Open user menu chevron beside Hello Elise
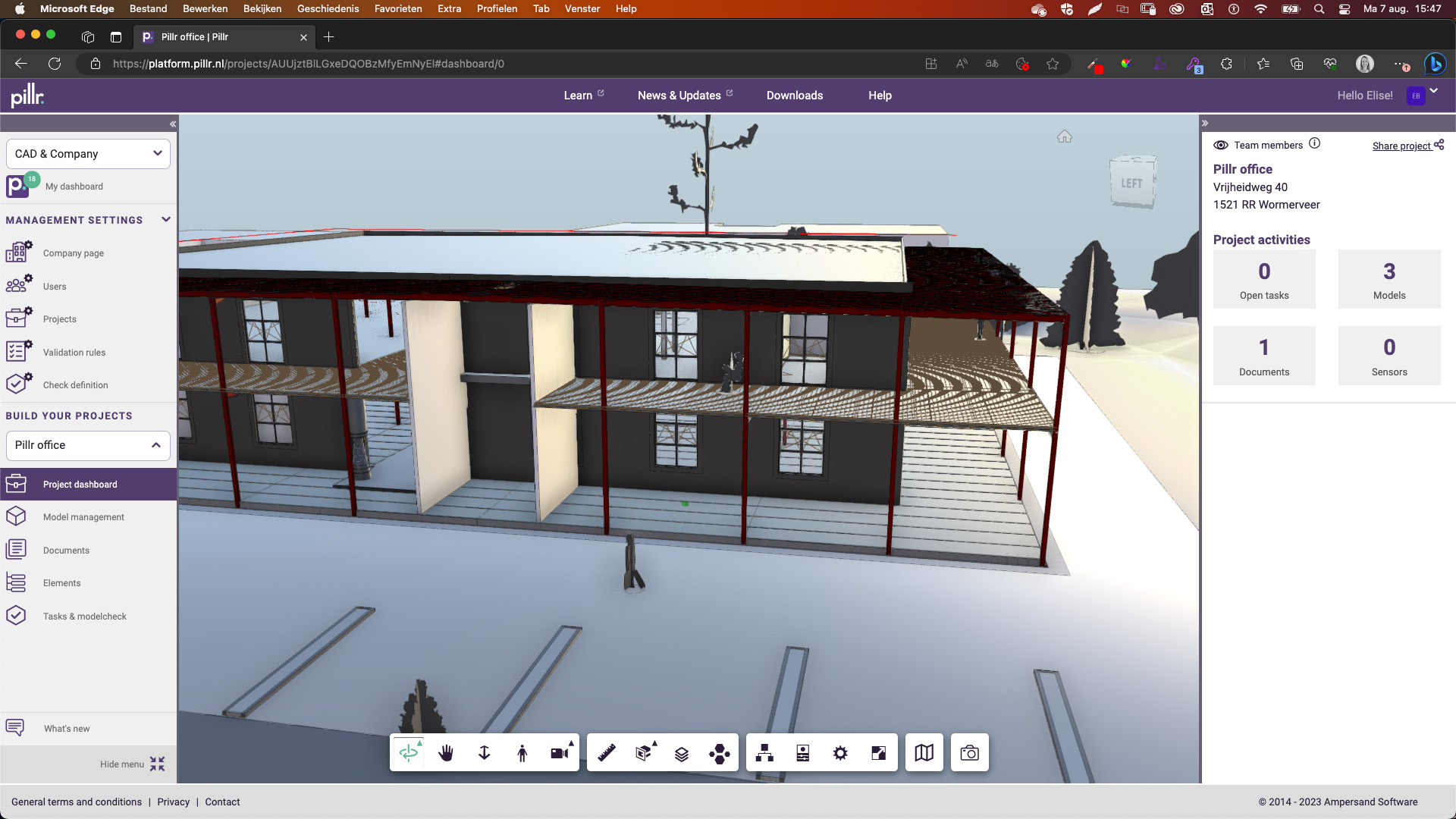The image size is (1456, 819). click(1434, 91)
